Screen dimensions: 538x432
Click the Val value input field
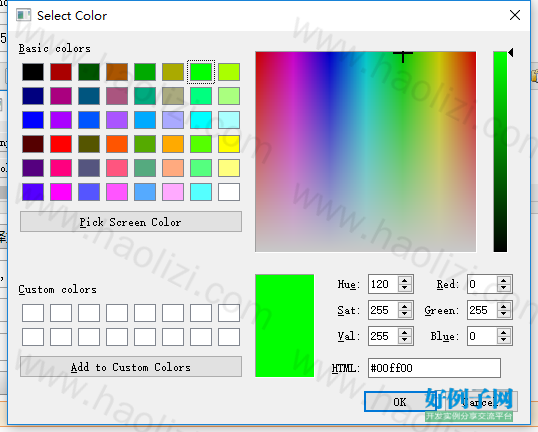click(383, 336)
